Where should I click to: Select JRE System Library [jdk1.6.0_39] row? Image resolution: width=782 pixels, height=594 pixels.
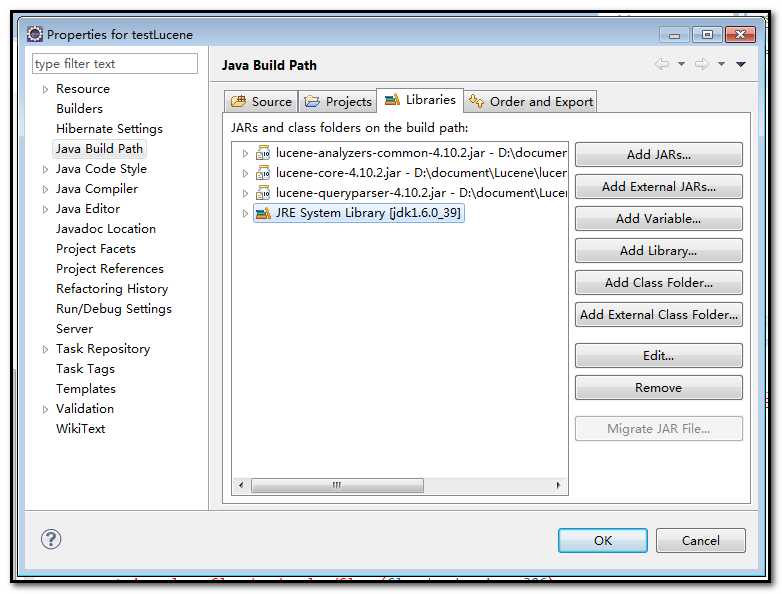click(x=359, y=213)
